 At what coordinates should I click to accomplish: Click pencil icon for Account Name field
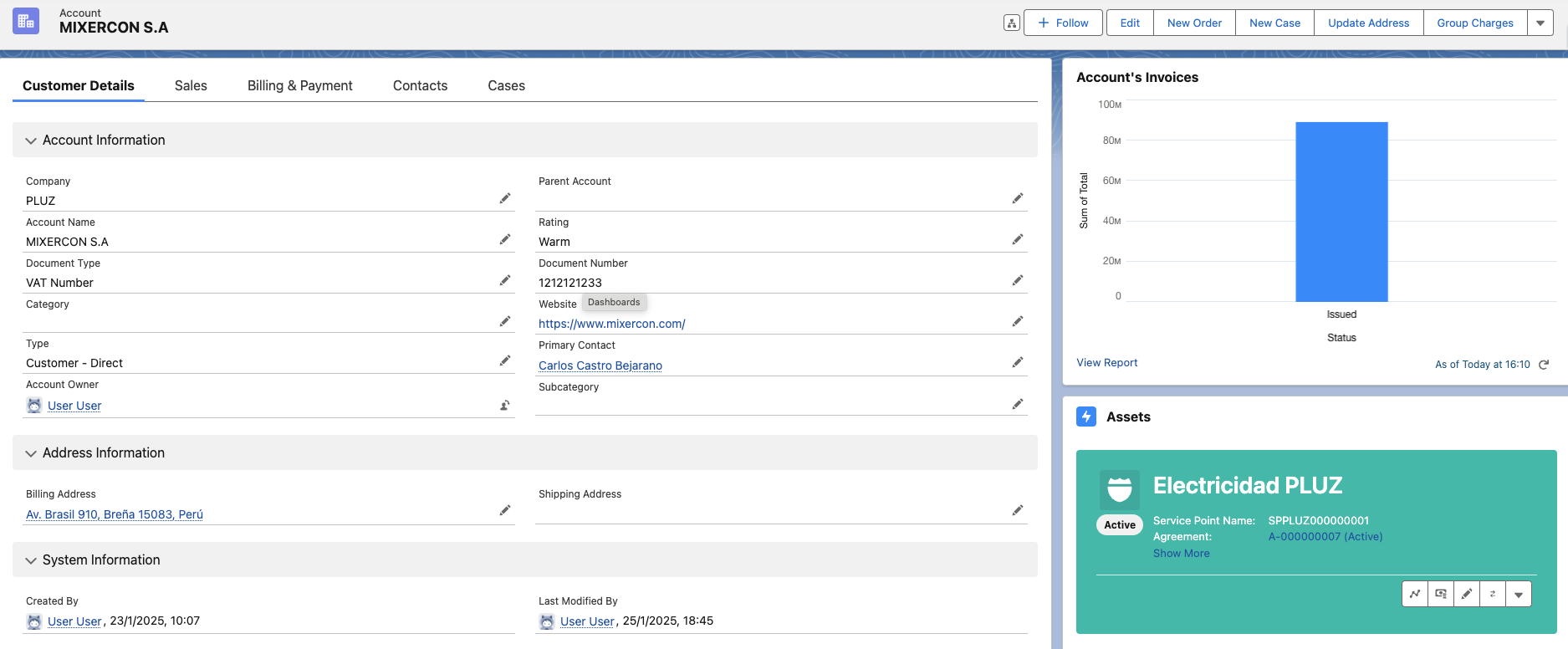tap(505, 239)
